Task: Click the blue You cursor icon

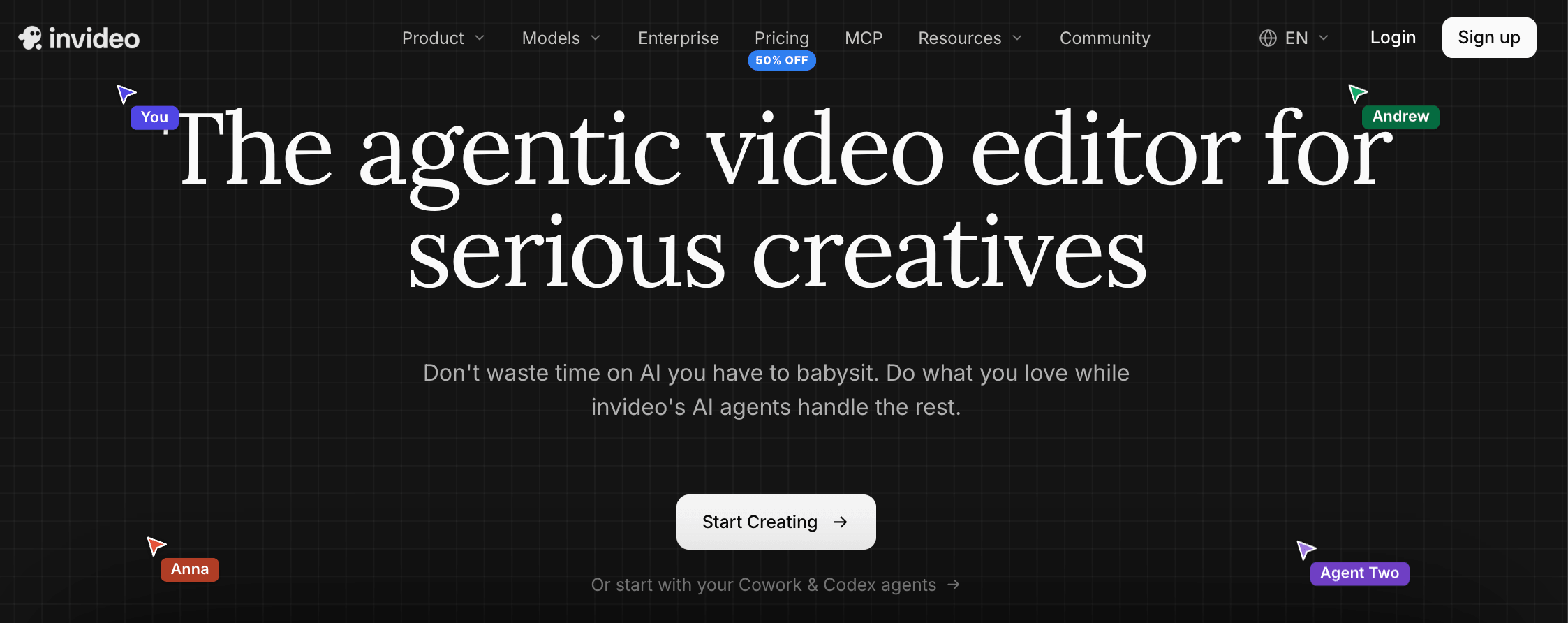Action: [126, 94]
